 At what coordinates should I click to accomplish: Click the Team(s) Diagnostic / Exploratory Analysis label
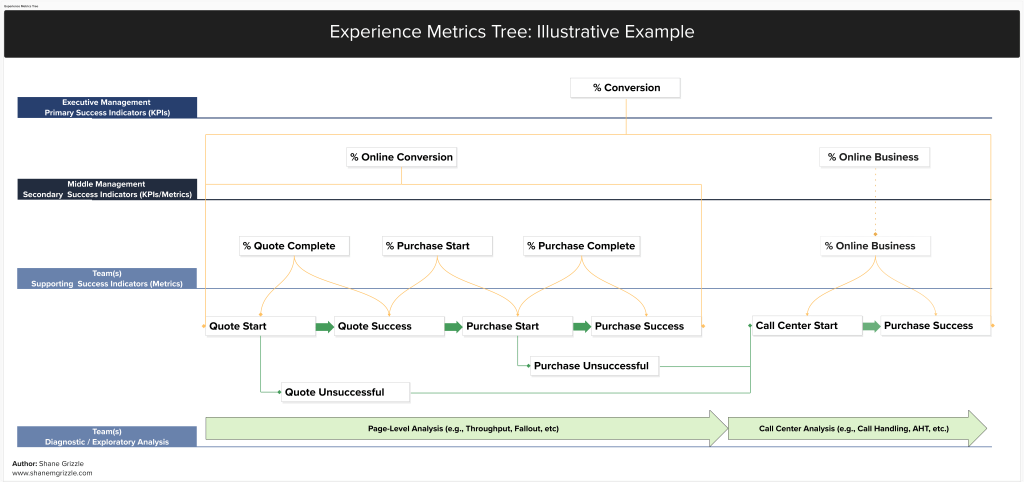(107, 436)
